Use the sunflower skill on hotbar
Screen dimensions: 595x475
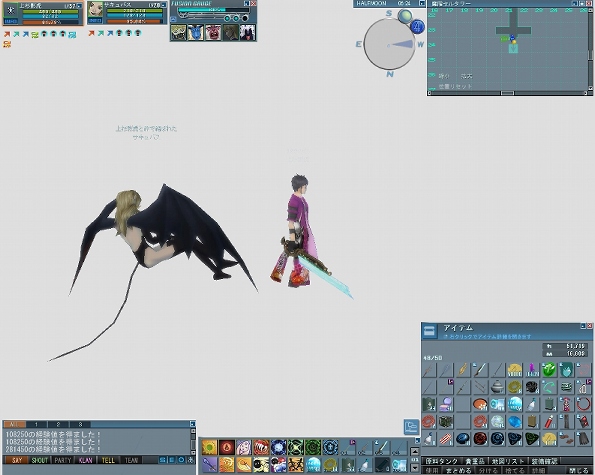tap(209, 447)
